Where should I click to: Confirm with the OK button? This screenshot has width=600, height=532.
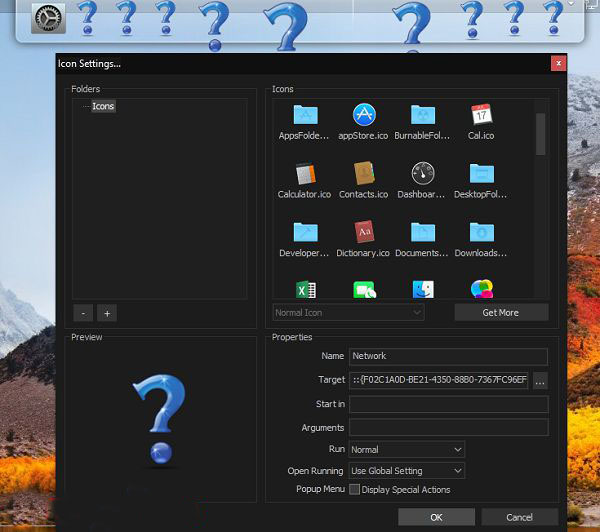click(436, 517)
